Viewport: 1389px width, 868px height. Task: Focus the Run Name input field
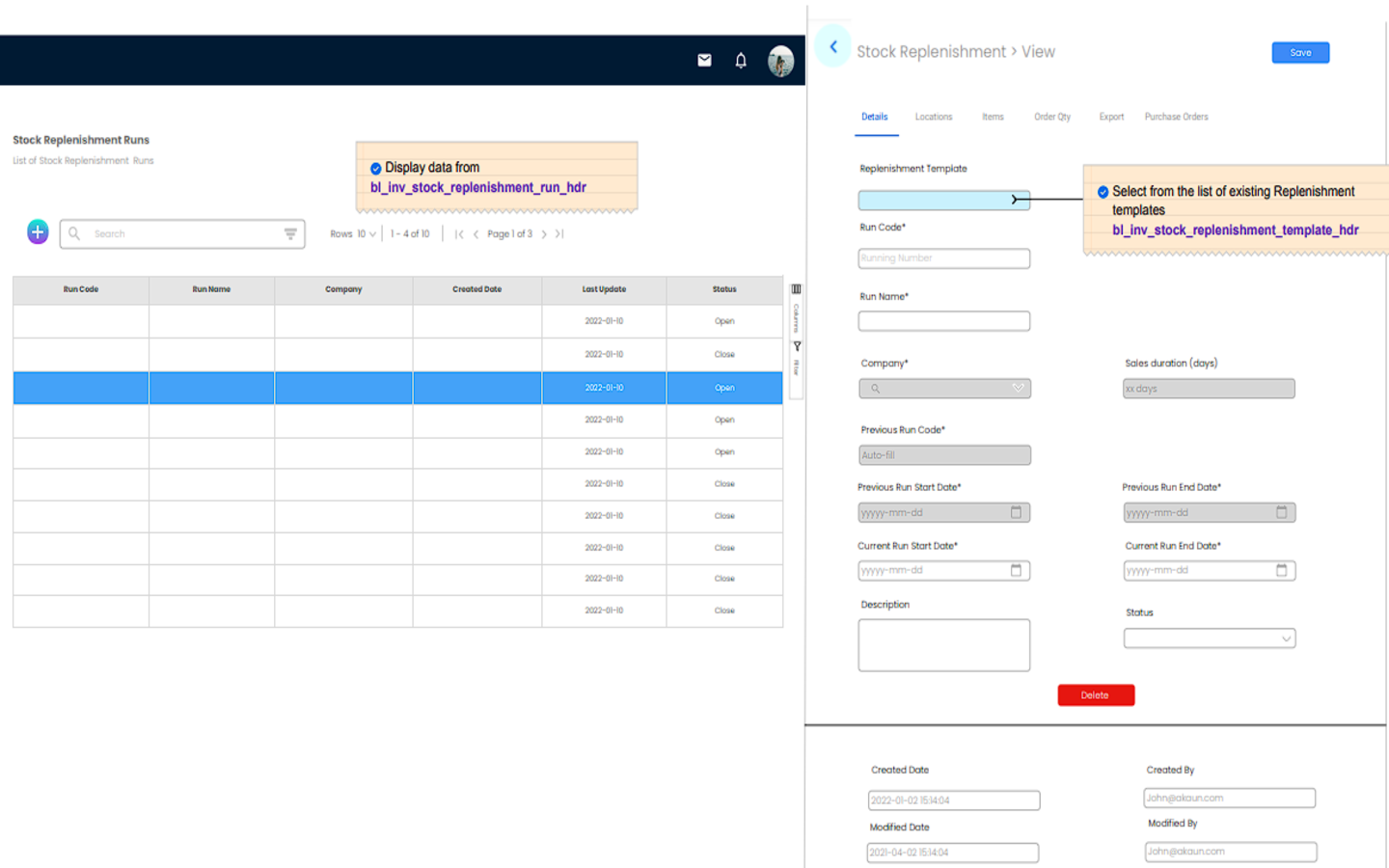click(x=944, y=321)
